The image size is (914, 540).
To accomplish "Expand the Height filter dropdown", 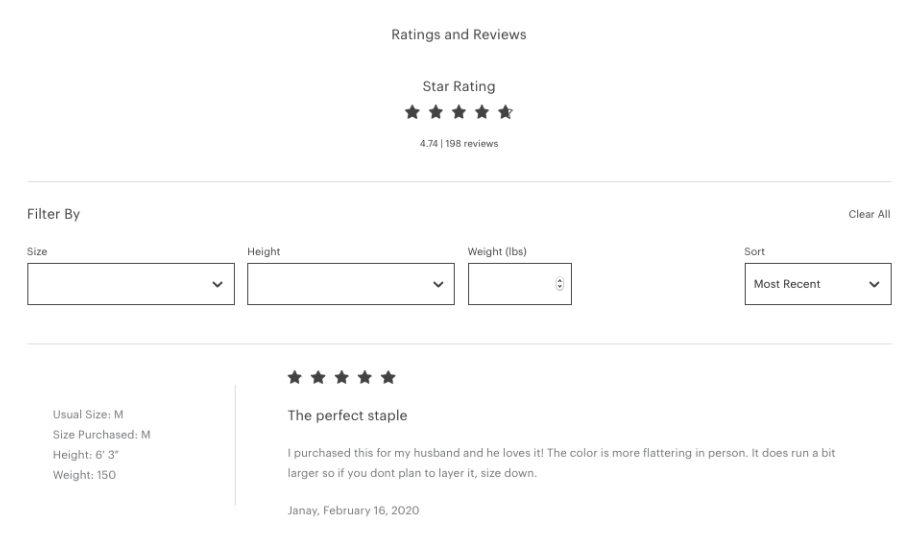I will (351, 284).
